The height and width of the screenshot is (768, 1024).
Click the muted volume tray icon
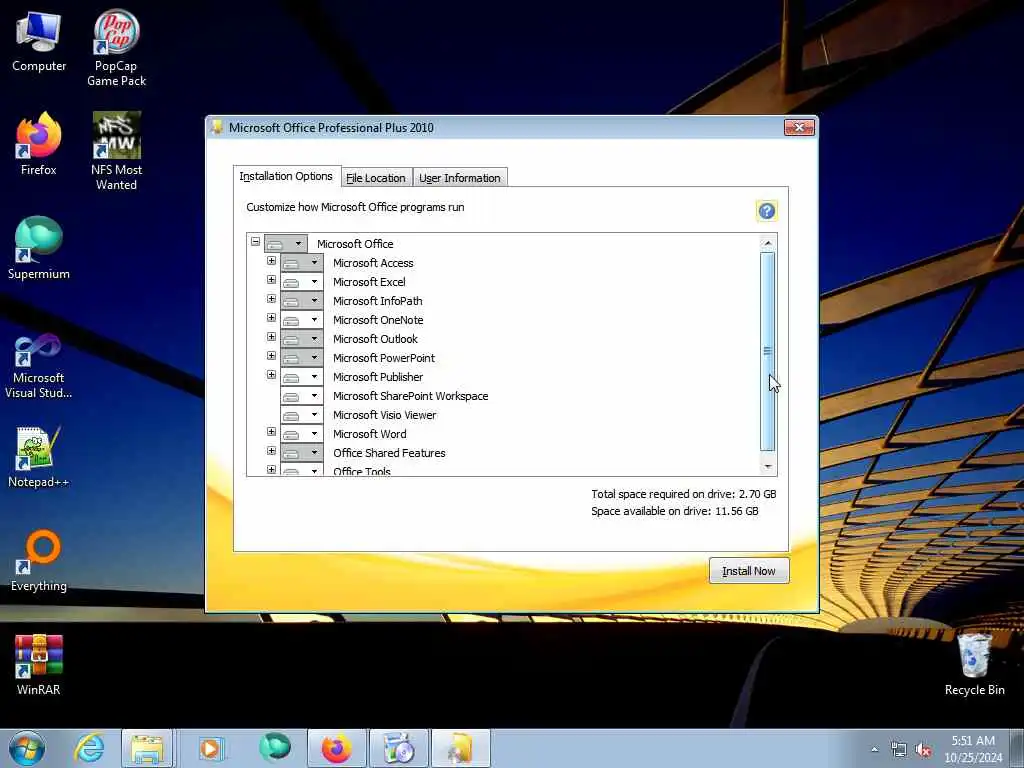tap(923, 750)
